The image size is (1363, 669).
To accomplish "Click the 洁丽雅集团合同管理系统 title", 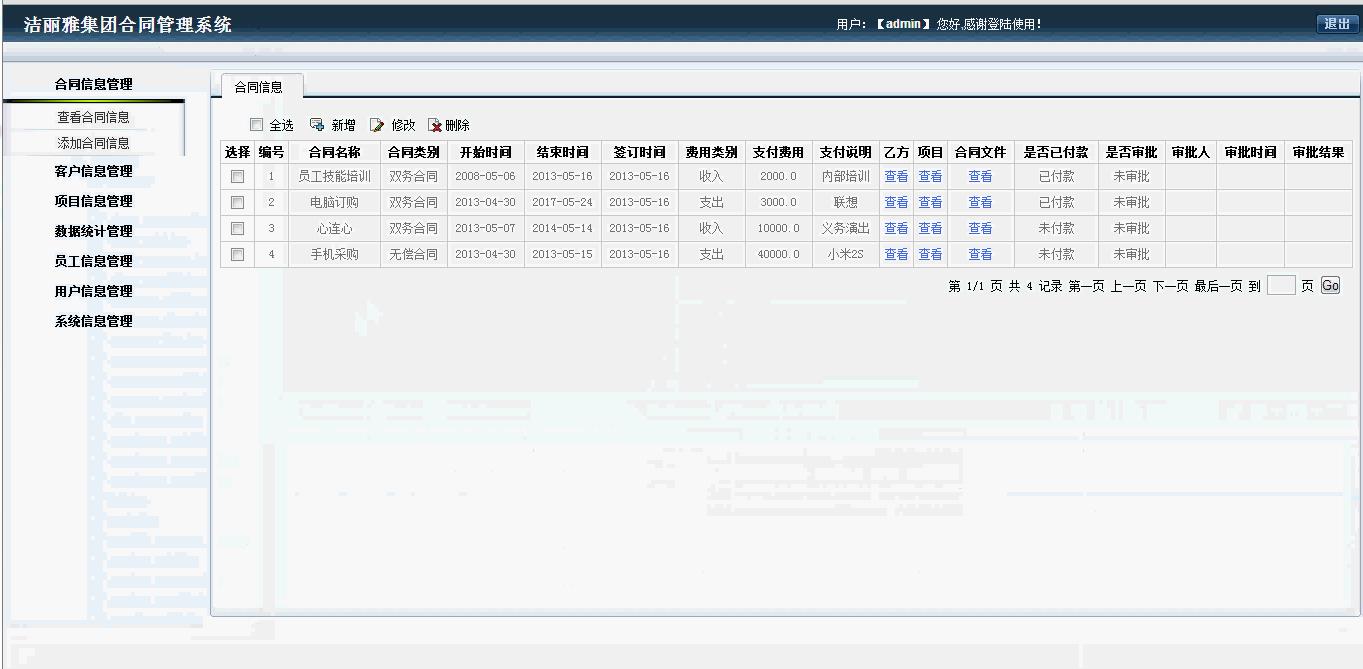I will click(x=128, y=25).
